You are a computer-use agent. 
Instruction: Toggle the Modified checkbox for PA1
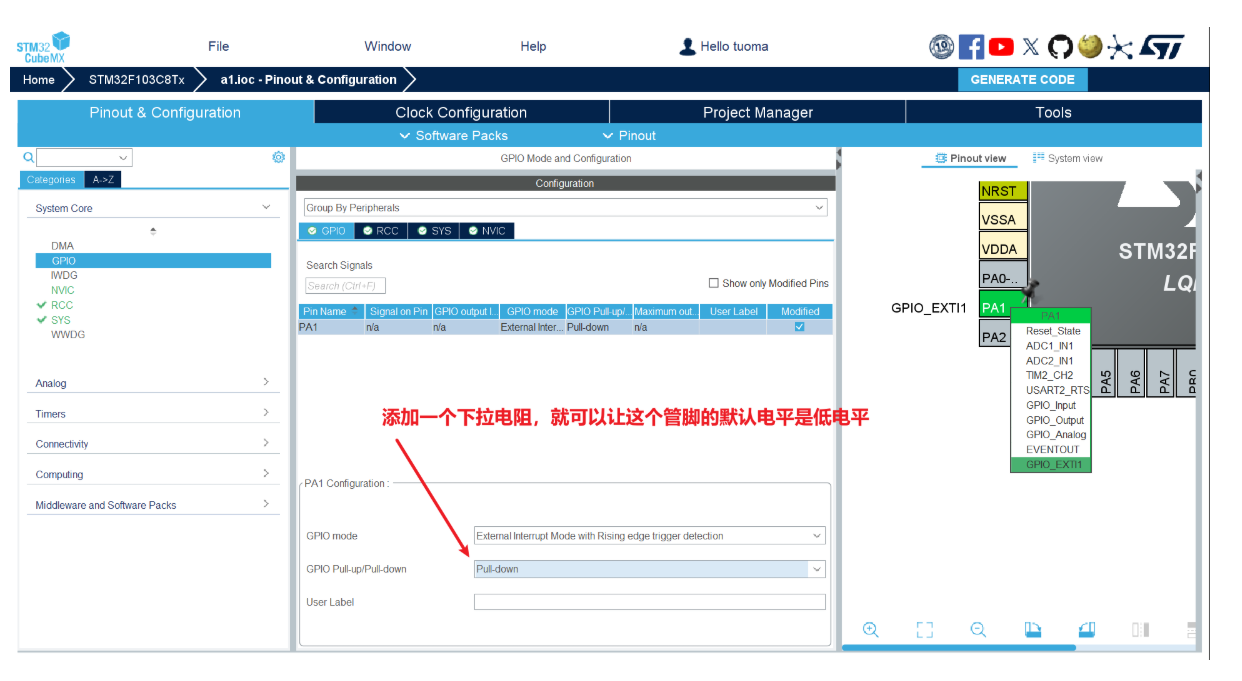799,327
